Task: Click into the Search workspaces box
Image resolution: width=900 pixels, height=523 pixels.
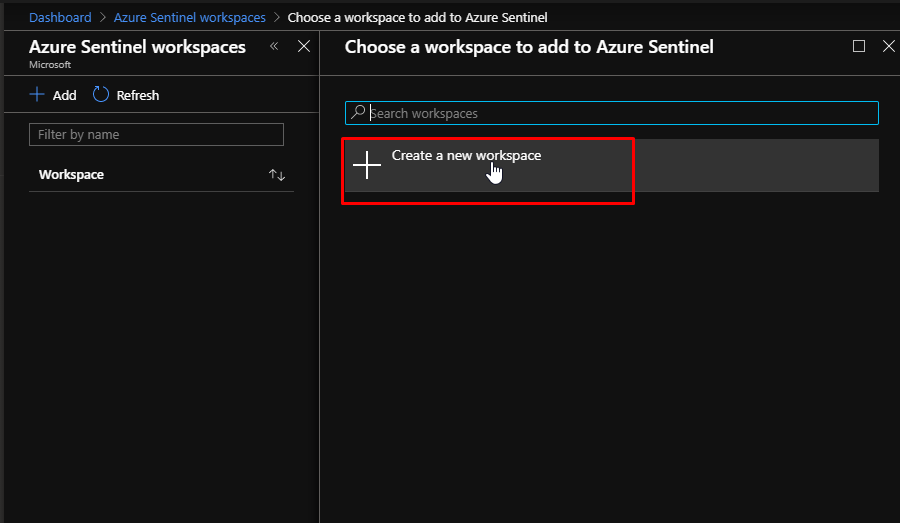Action: coord(620,113)
